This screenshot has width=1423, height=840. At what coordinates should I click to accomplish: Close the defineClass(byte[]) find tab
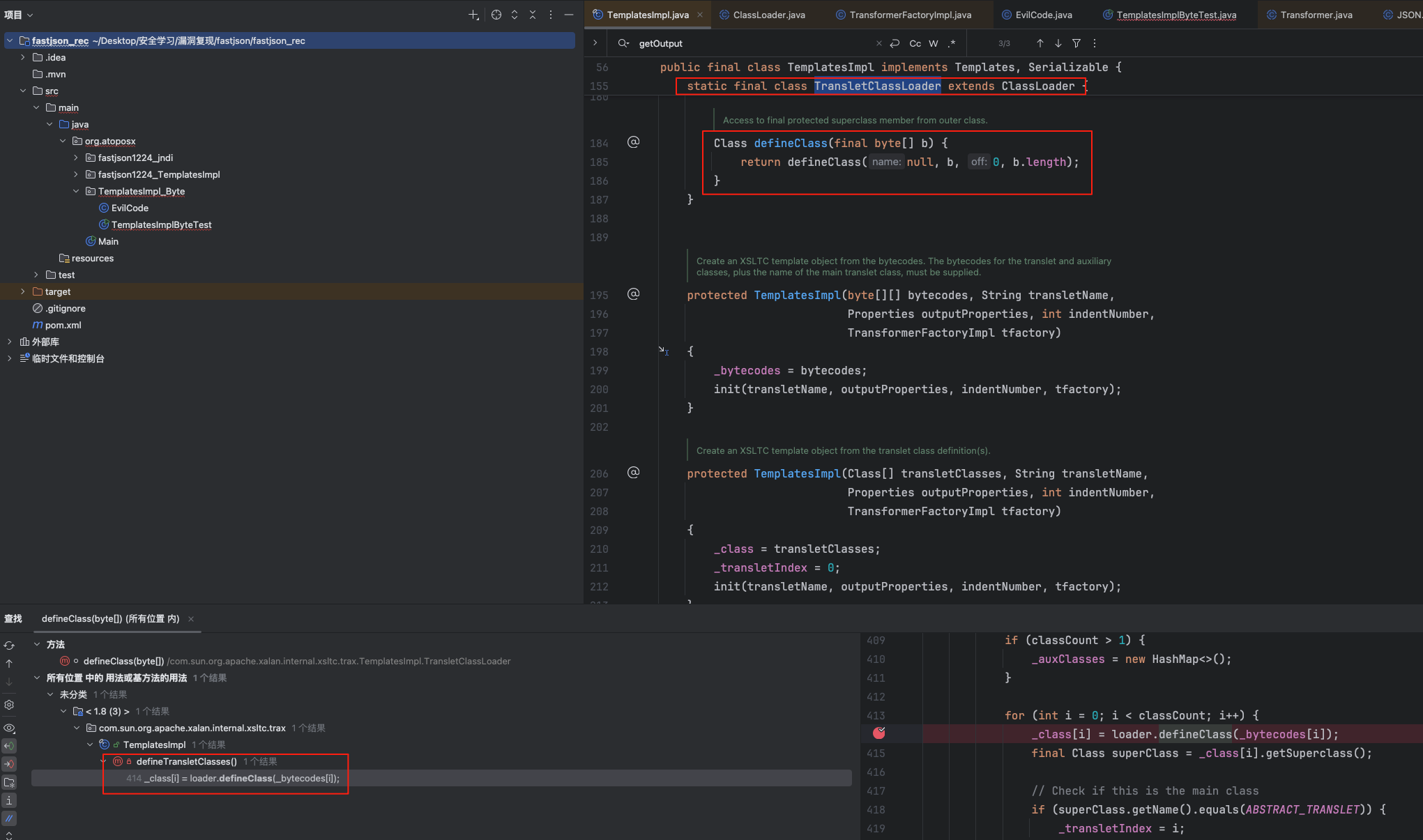[191, 619]
